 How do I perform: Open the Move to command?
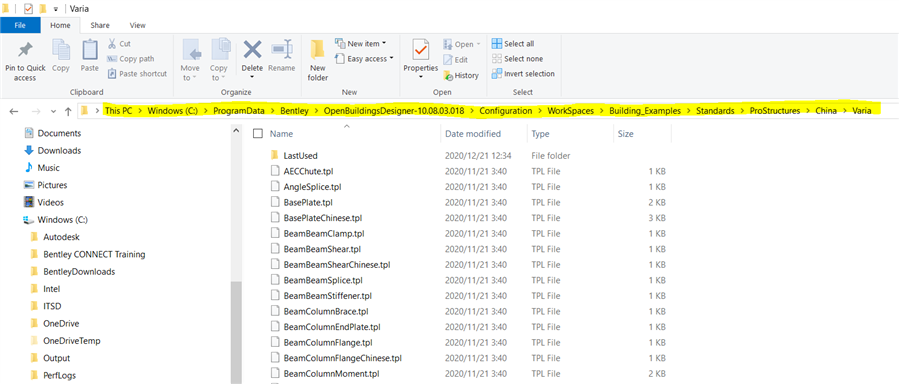(x=191, y=60)
